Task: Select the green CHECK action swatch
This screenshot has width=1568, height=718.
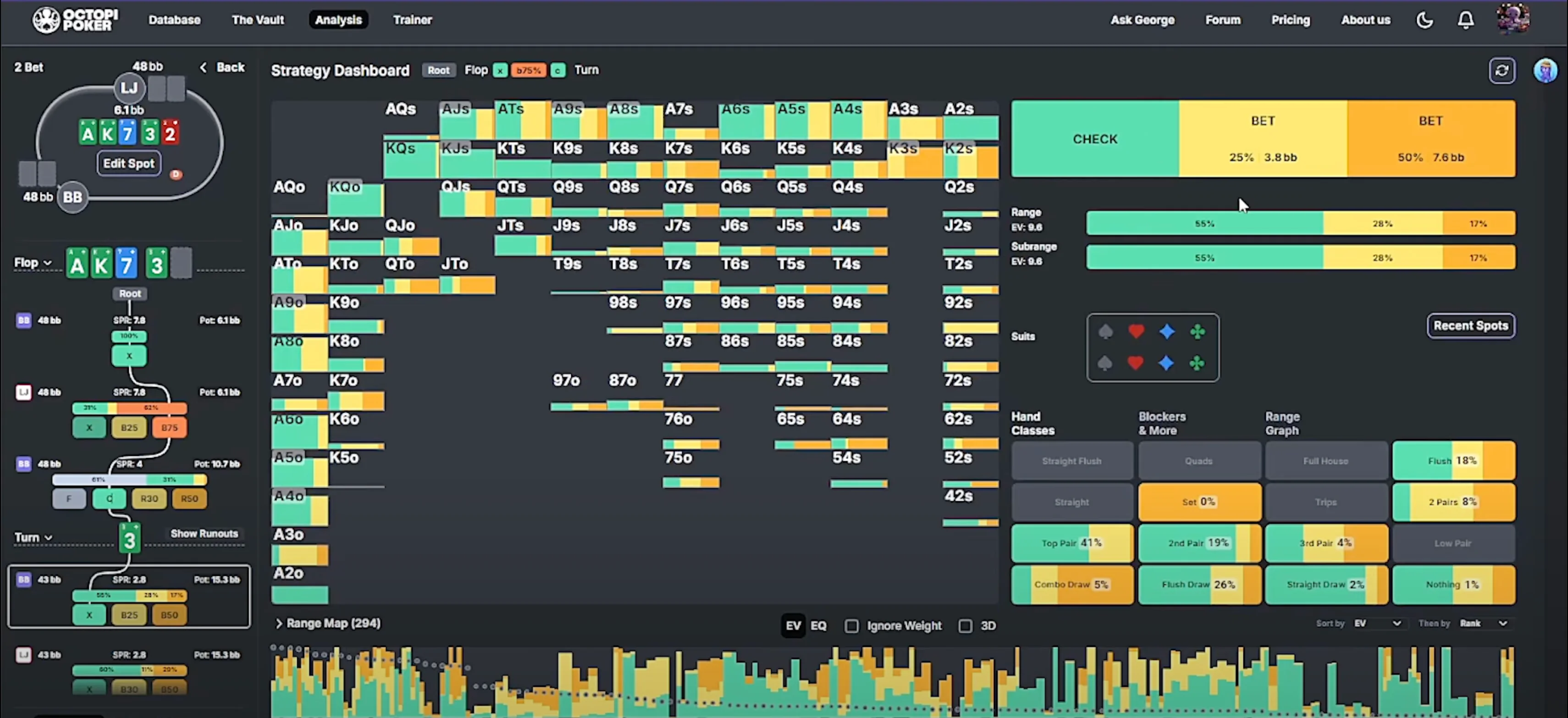Action: (1094, 139)
